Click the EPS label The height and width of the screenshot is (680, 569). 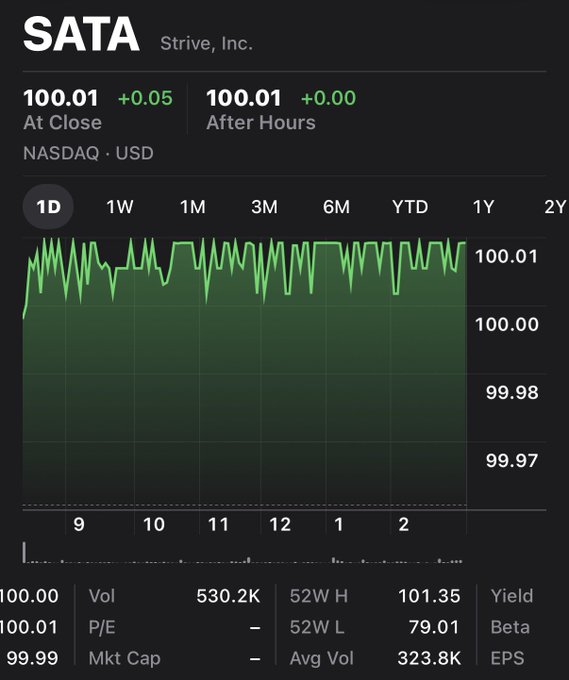coord(507,658)
